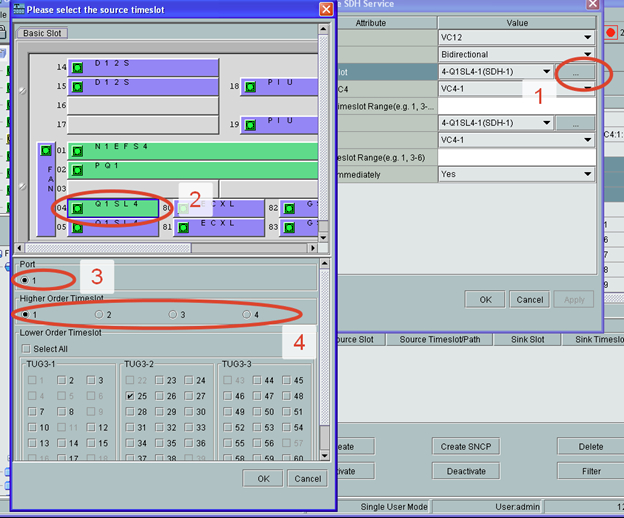Select the PIU board in slot 19
The width and height of the screenshot is (624, 518).
pos(279,125)
